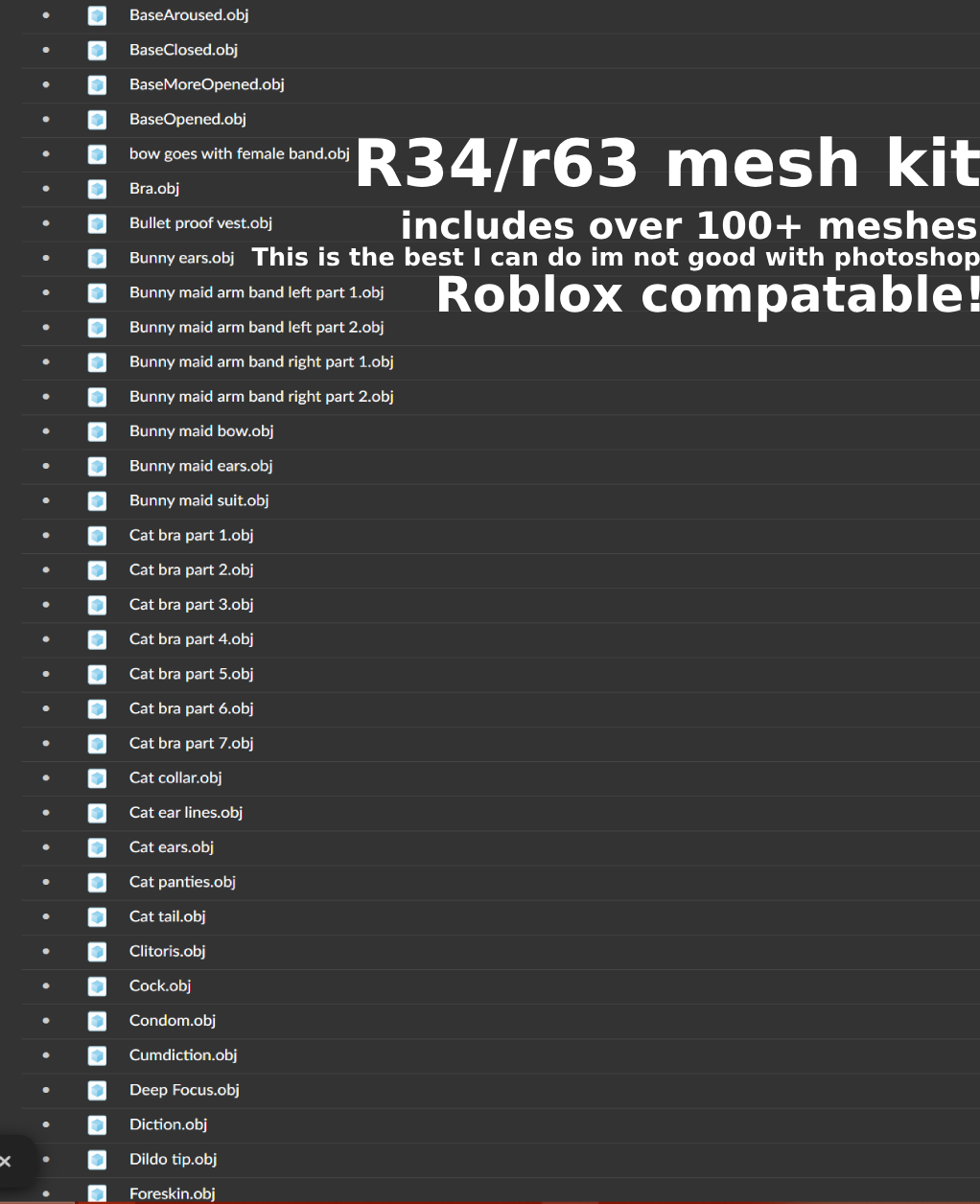
Task: Open the BaseOpened.obj file name
Action: [x=188, y=119]
